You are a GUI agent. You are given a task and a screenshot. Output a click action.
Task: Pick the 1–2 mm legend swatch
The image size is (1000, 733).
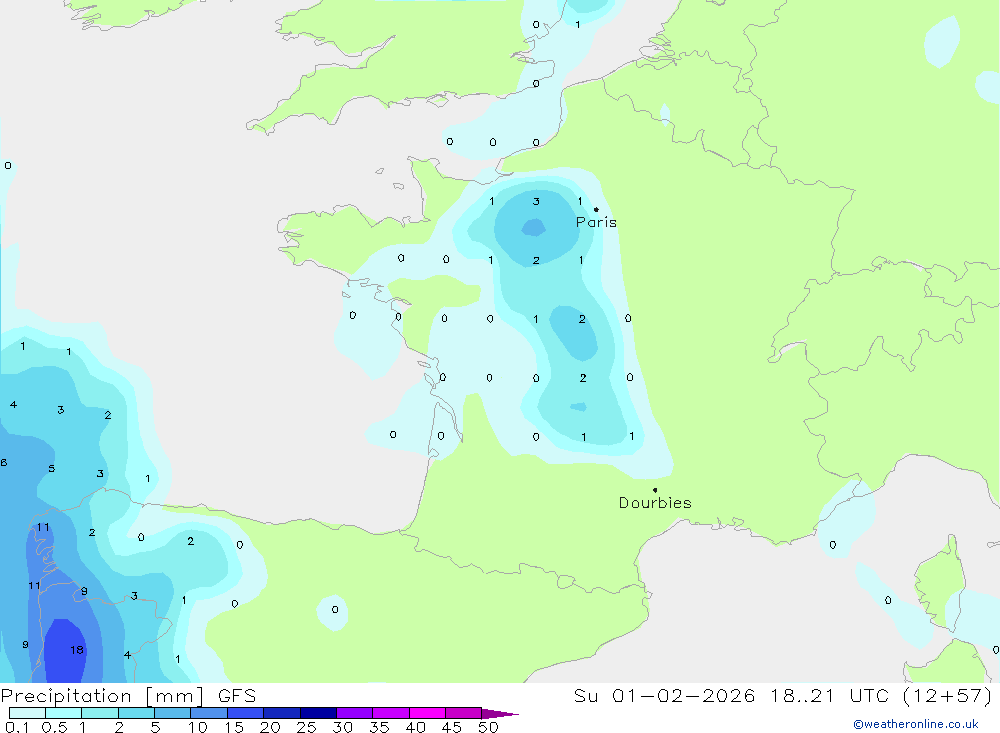click(99, 713)
